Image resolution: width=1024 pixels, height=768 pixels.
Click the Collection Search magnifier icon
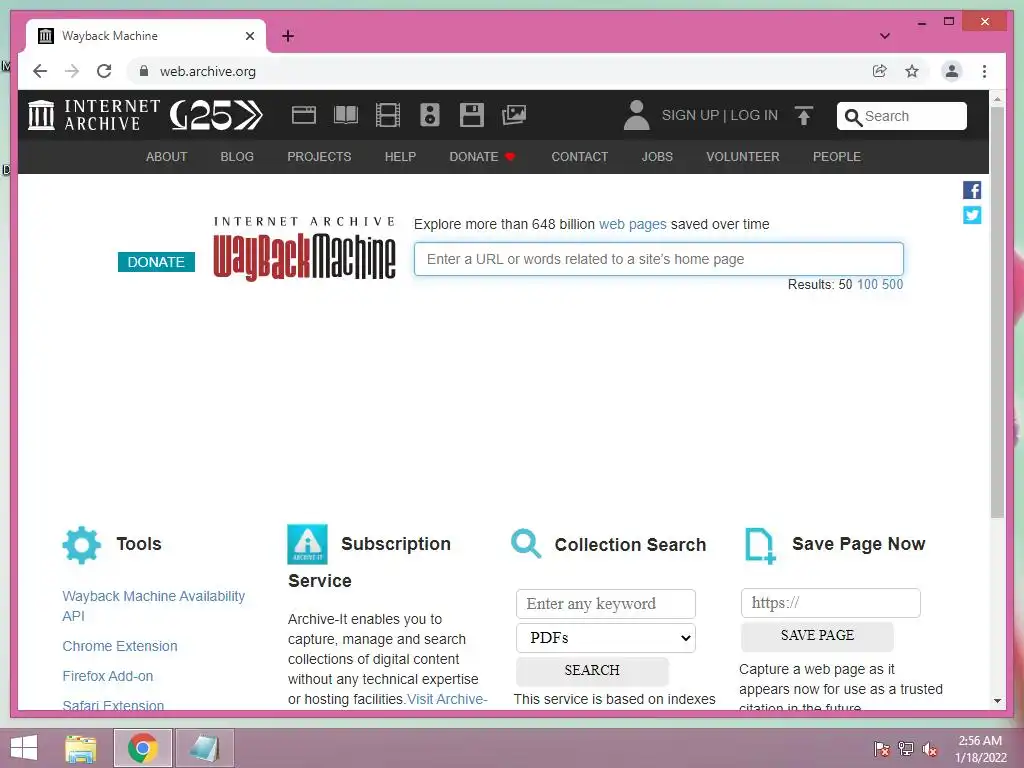(x=526, y=544)
